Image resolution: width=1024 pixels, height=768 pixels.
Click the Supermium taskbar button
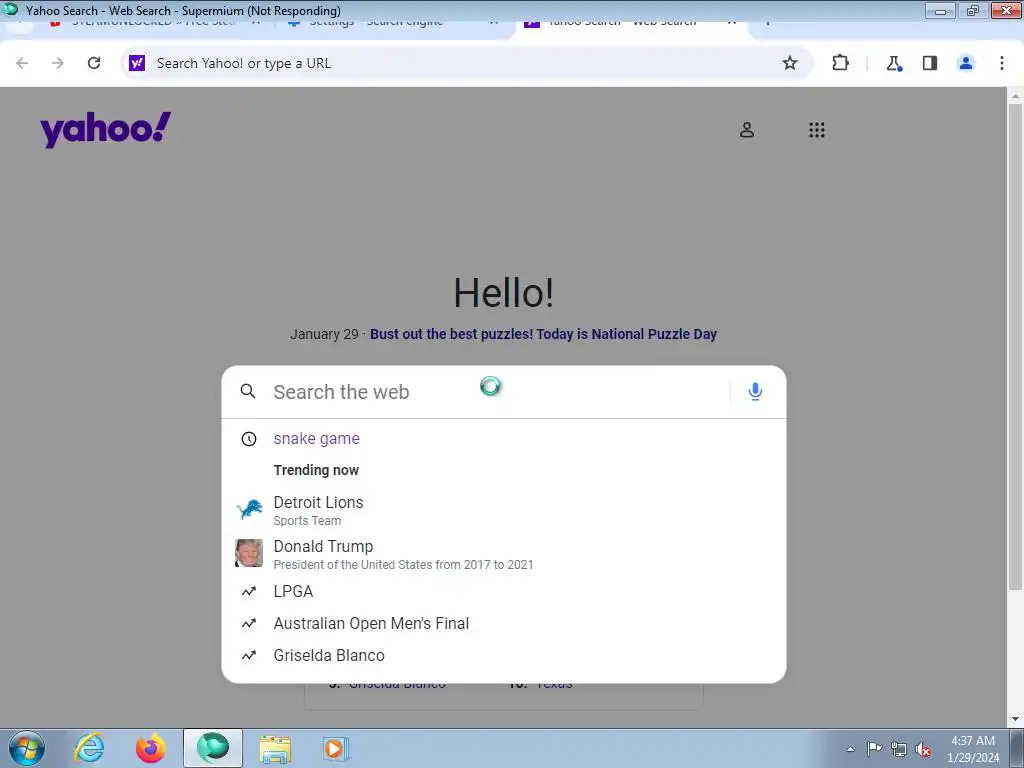click(x=213, y=748)
